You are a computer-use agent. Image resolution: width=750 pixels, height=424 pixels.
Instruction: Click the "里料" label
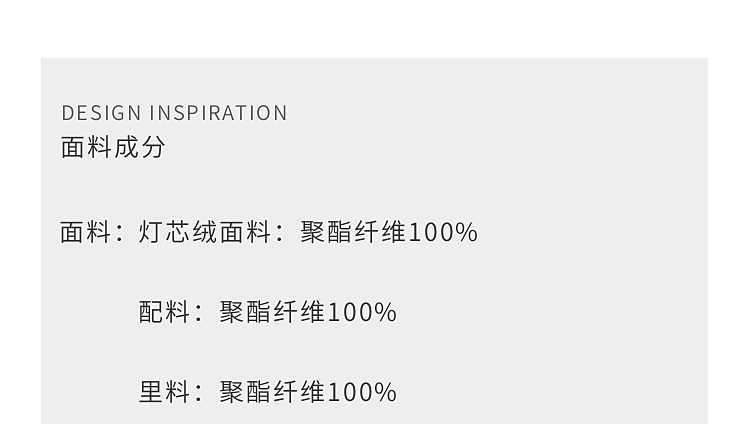165,392
